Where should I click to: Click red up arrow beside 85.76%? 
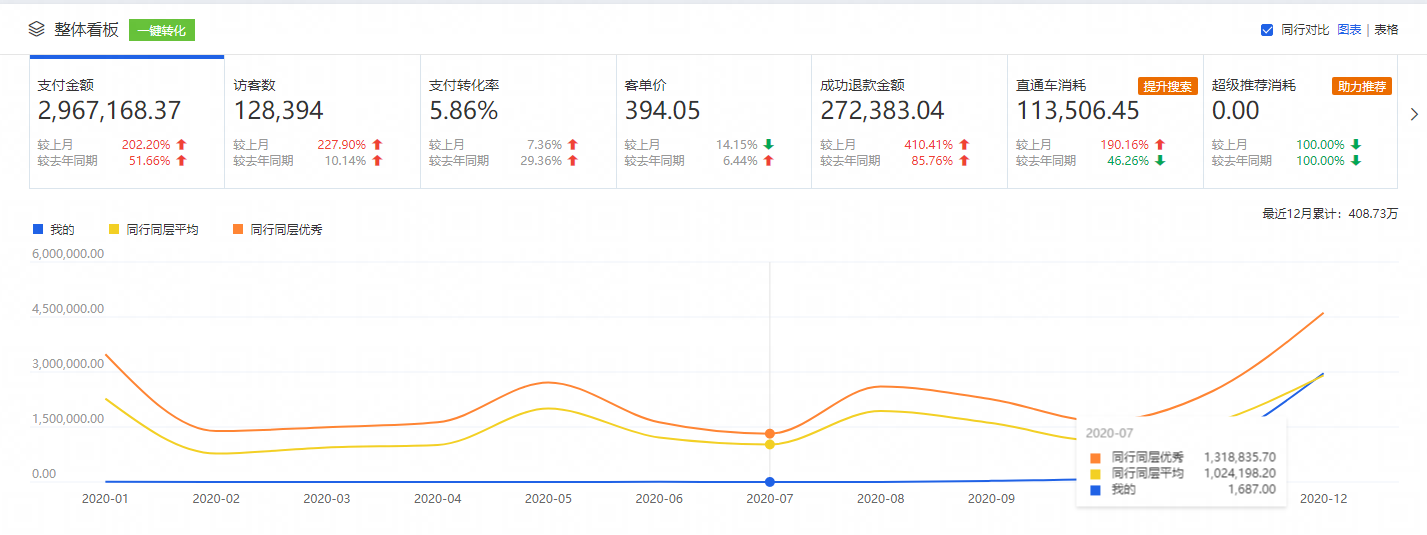[x=964, y=160]
